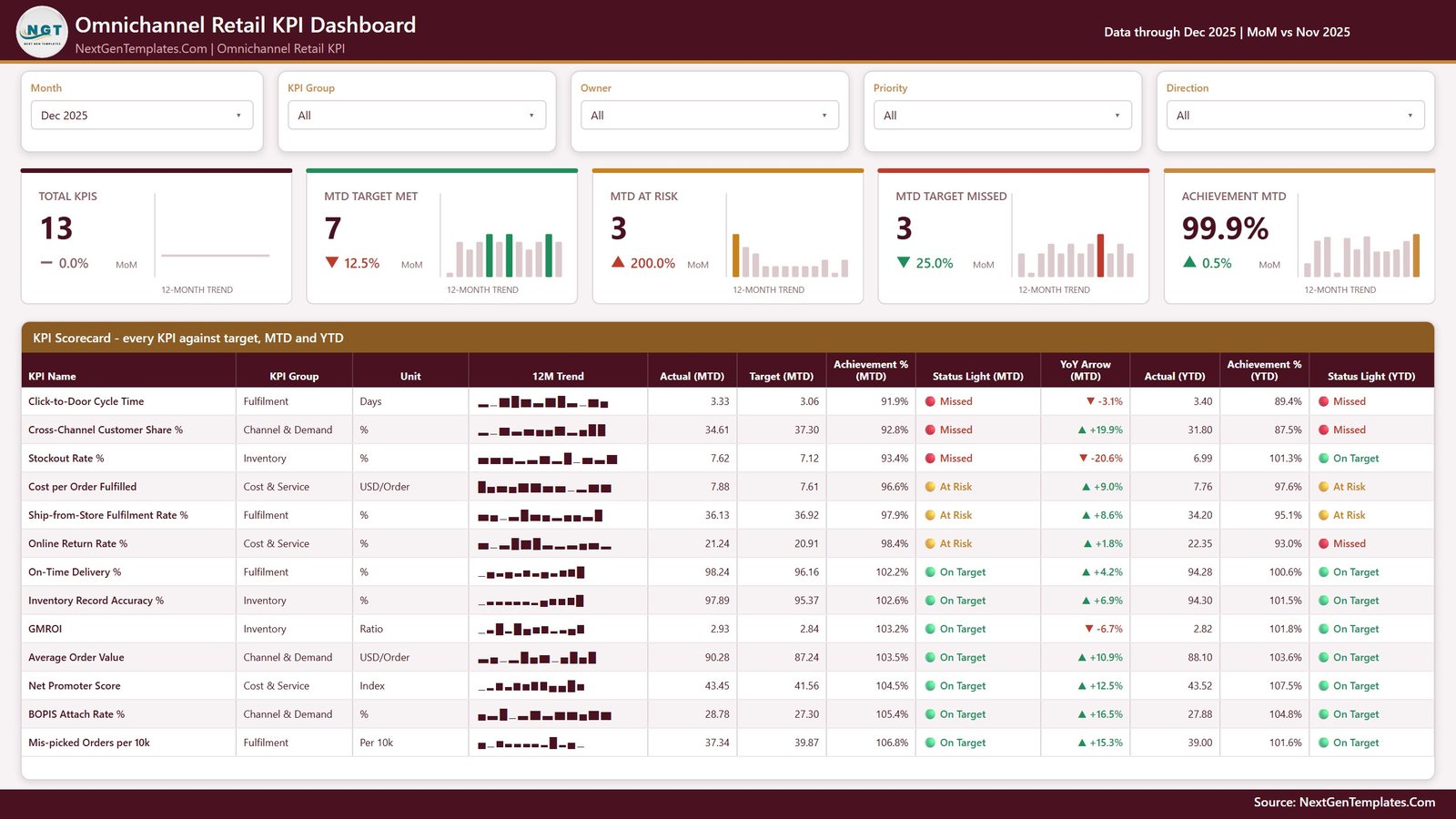Click red MTD status light for Cross-Channel Customer Share
The height and width of the screenshot is (819, 1456).
[931, 430]
